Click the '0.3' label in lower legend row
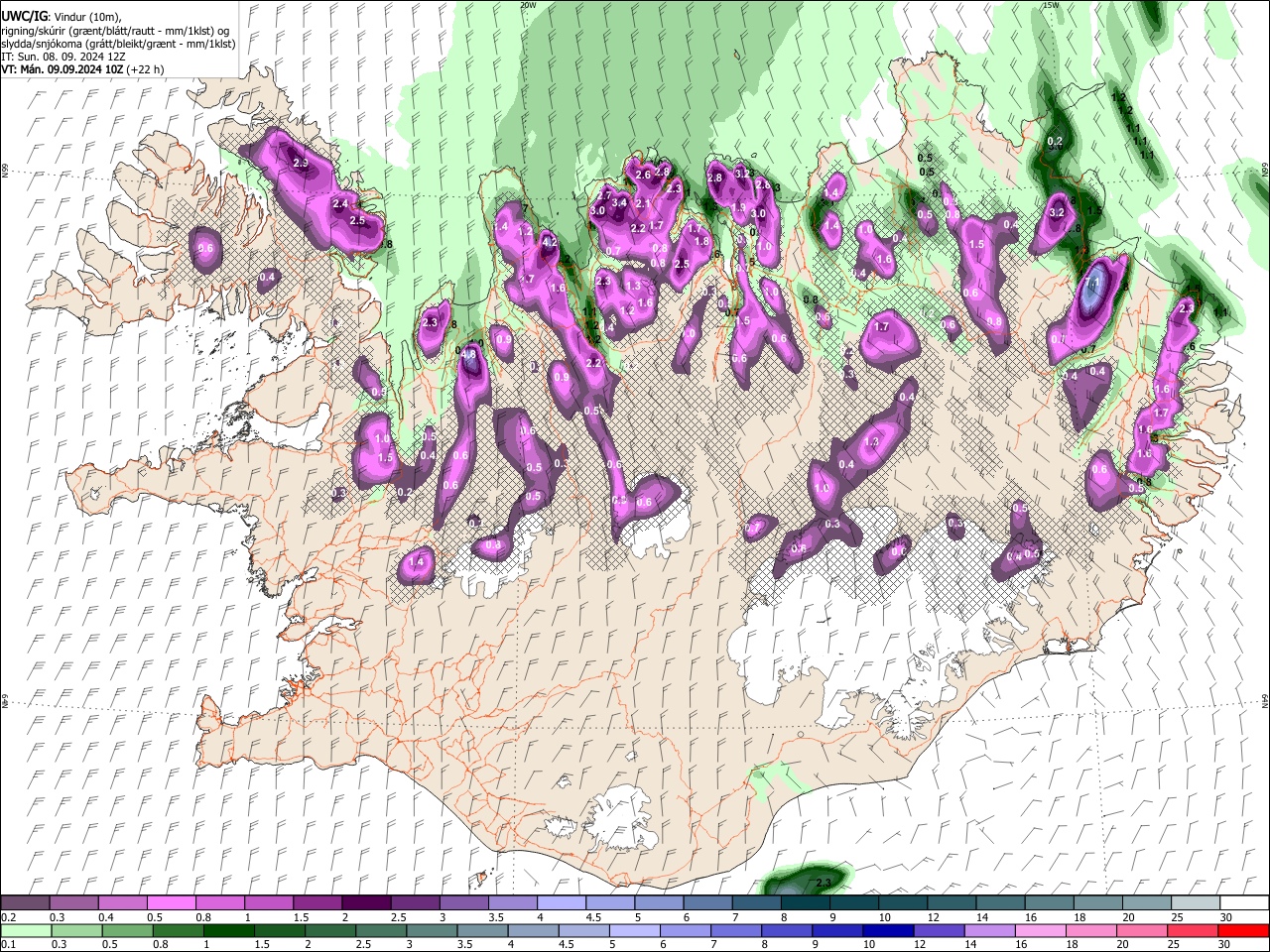 [59, 945]
